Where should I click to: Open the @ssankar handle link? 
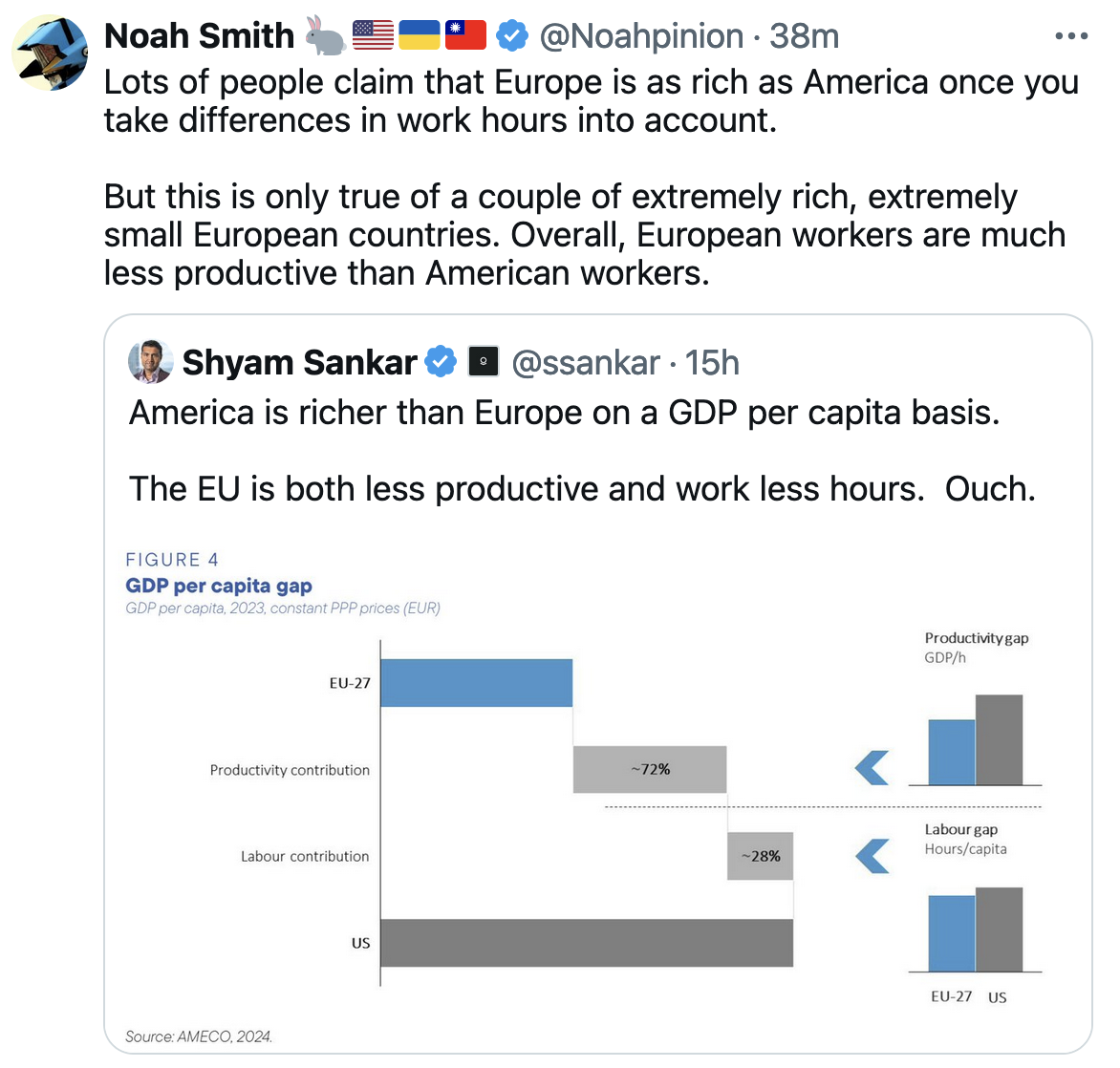click(x=586, y=363)
